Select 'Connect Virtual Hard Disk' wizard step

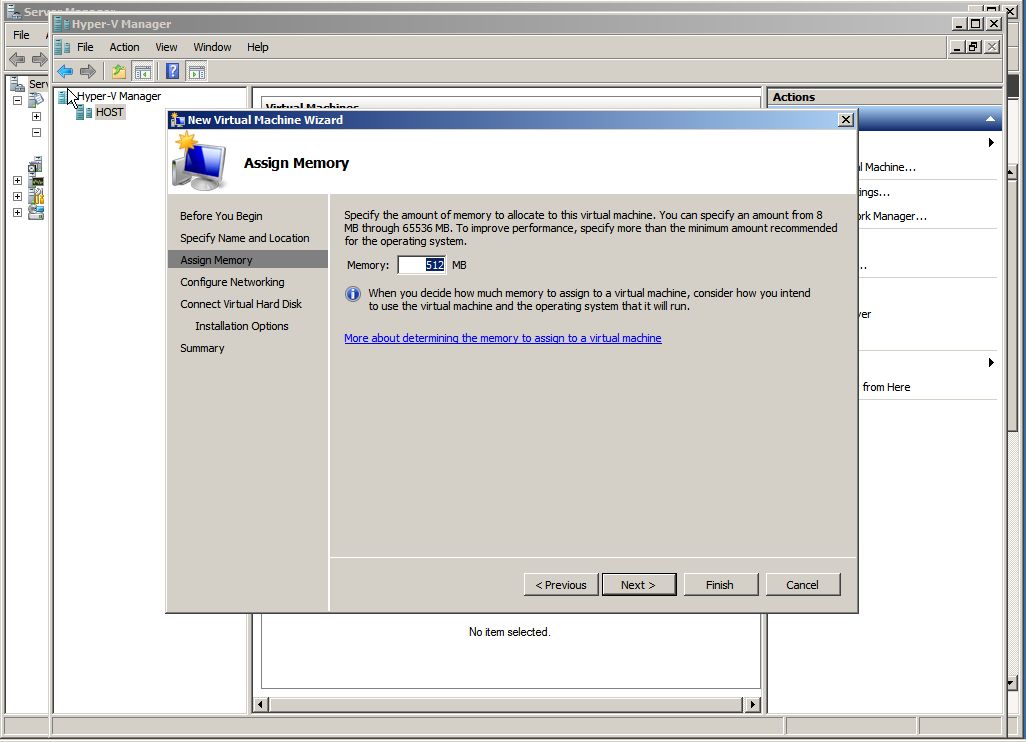241,304
